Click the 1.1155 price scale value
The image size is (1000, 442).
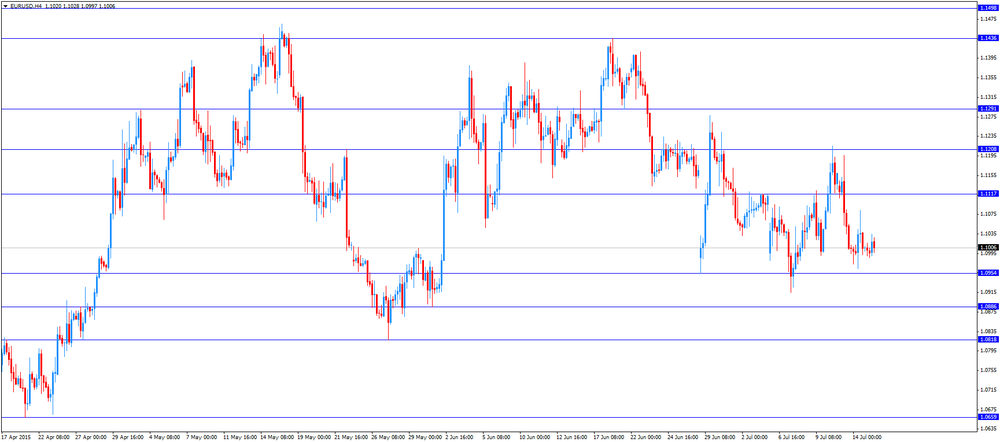[988, 175]
